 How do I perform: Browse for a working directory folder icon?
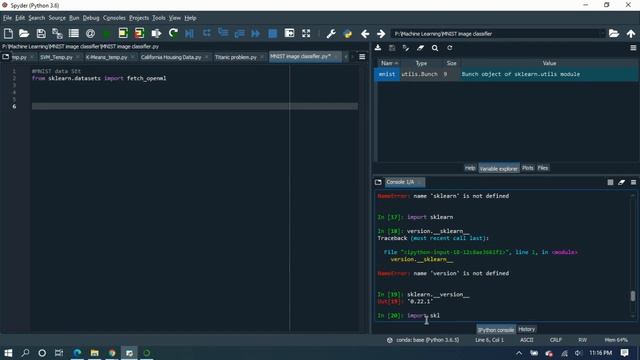614,33
